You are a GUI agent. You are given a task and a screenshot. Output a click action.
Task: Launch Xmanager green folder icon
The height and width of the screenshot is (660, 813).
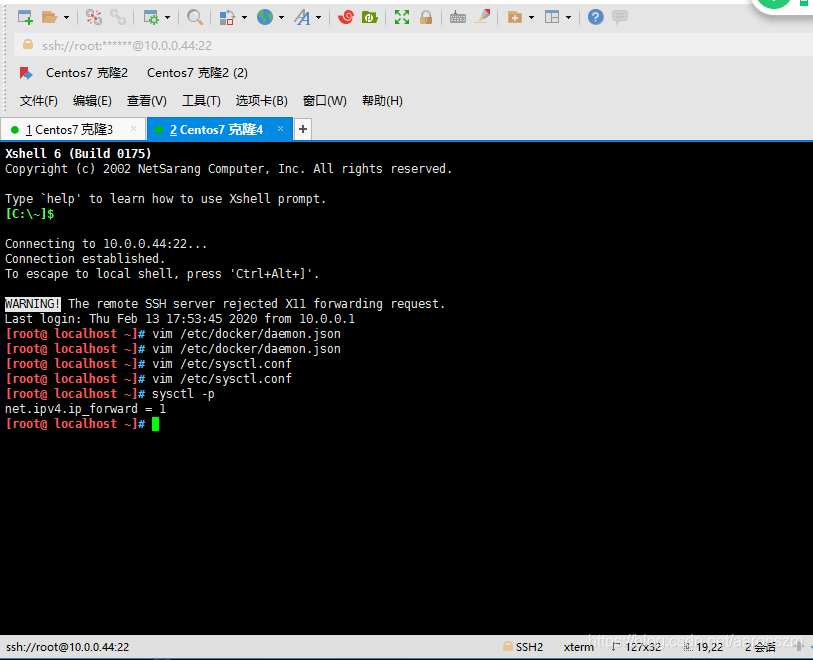click(370, 17)
